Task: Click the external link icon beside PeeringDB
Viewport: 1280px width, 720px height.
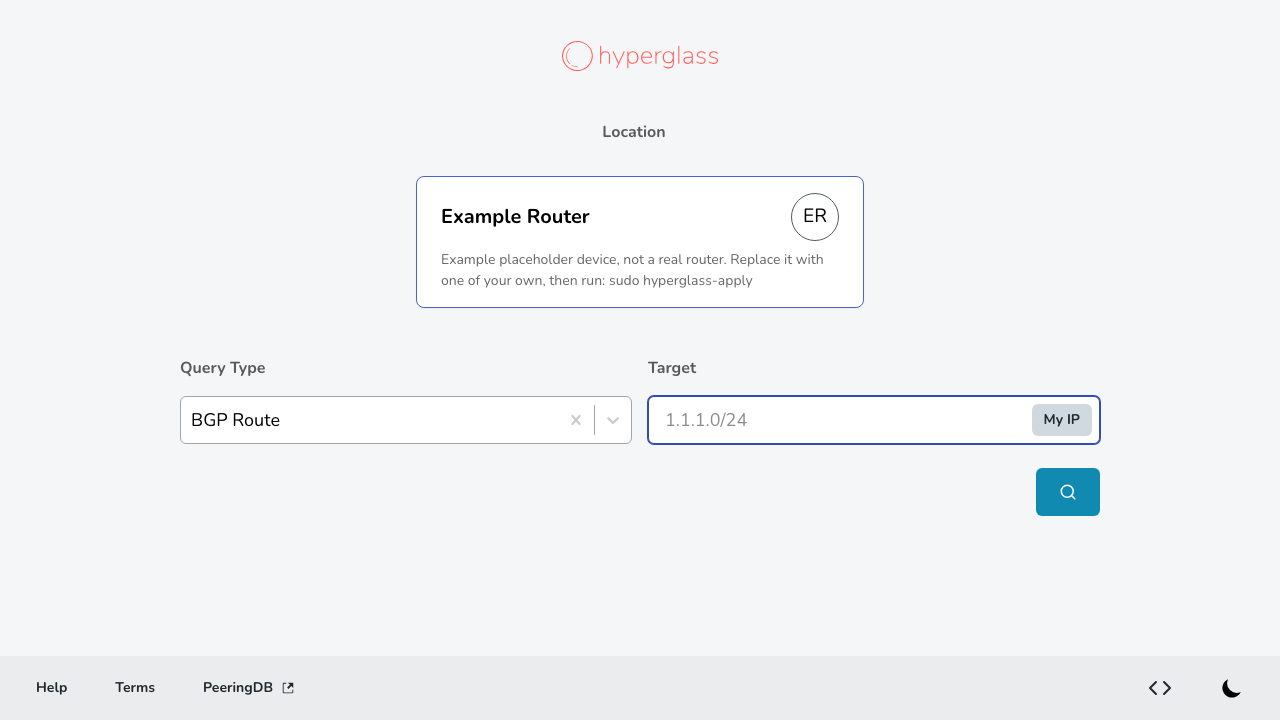Action: (x=288, y=688)
